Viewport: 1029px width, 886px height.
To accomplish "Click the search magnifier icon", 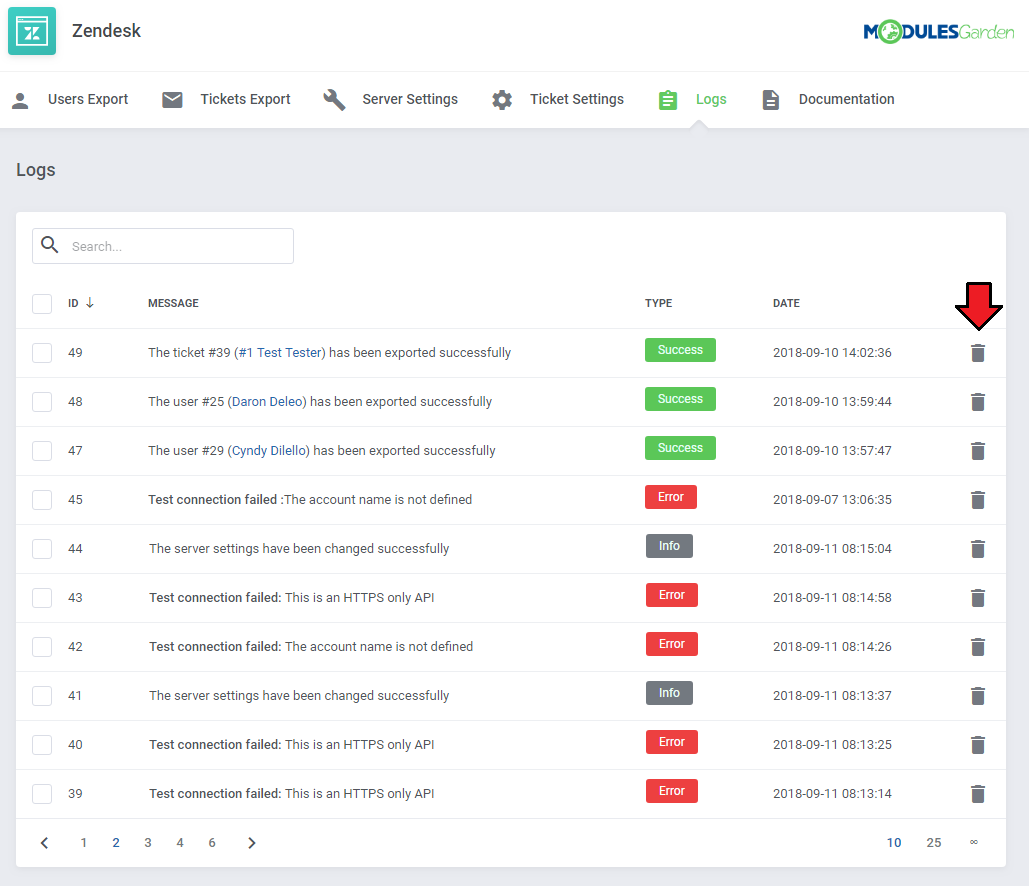I will 50,245.
